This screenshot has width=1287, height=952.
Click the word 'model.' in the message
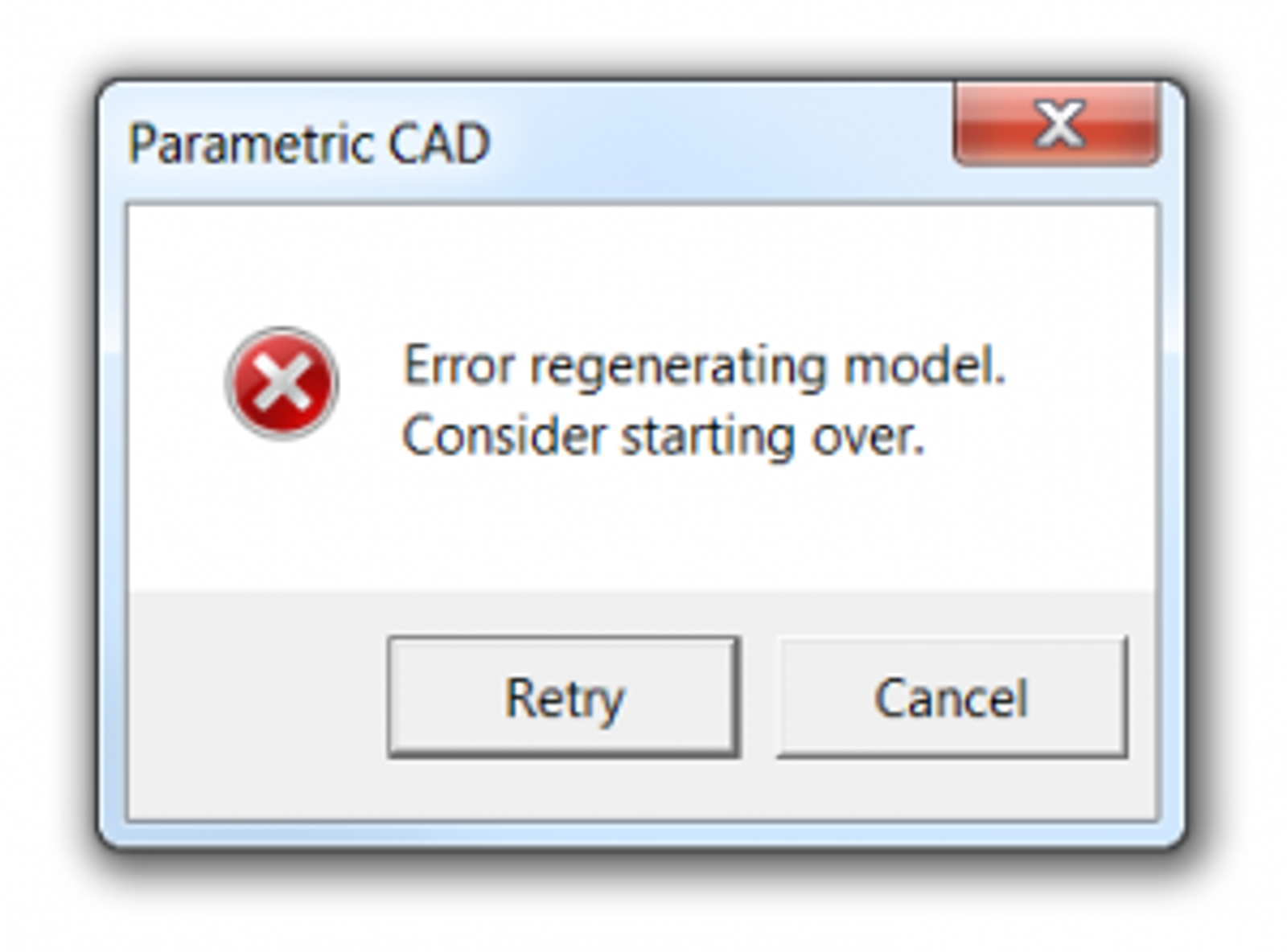click(924, 367)
